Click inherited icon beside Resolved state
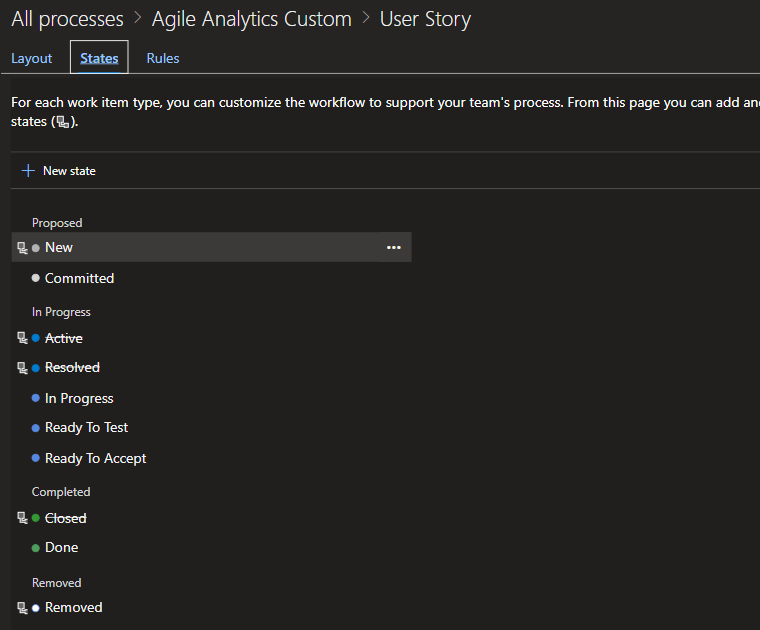The image size is (760, 630). coord(22,368)
